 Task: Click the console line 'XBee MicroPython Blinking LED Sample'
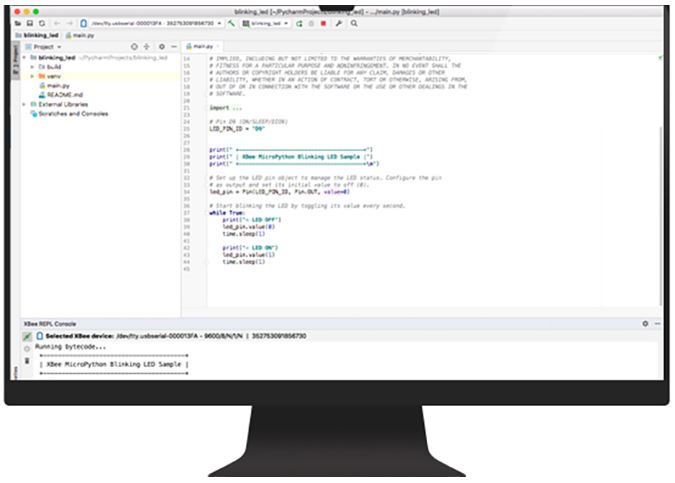(x=114, y=364)
